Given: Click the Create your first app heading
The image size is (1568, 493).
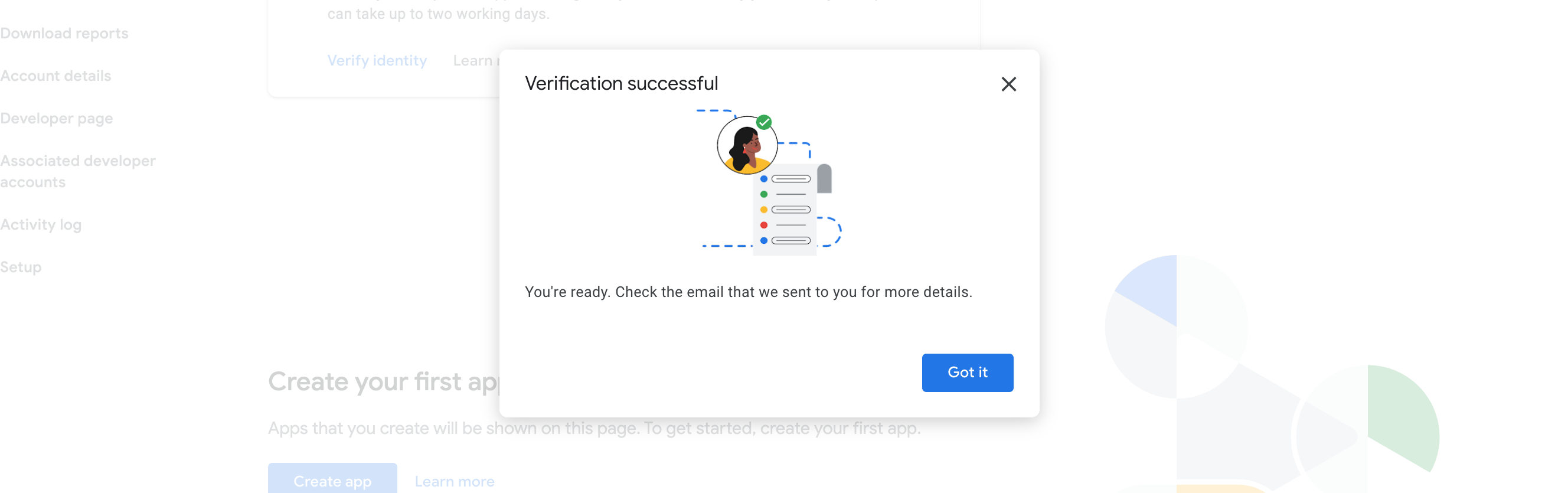Looking at the screenshot, I should [x=383, y=382].
